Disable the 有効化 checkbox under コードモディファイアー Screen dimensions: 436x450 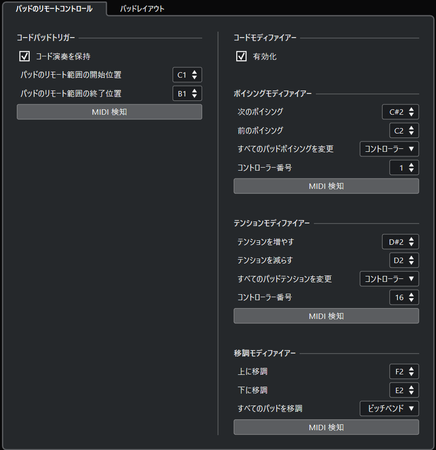click(x=241, y=56)
